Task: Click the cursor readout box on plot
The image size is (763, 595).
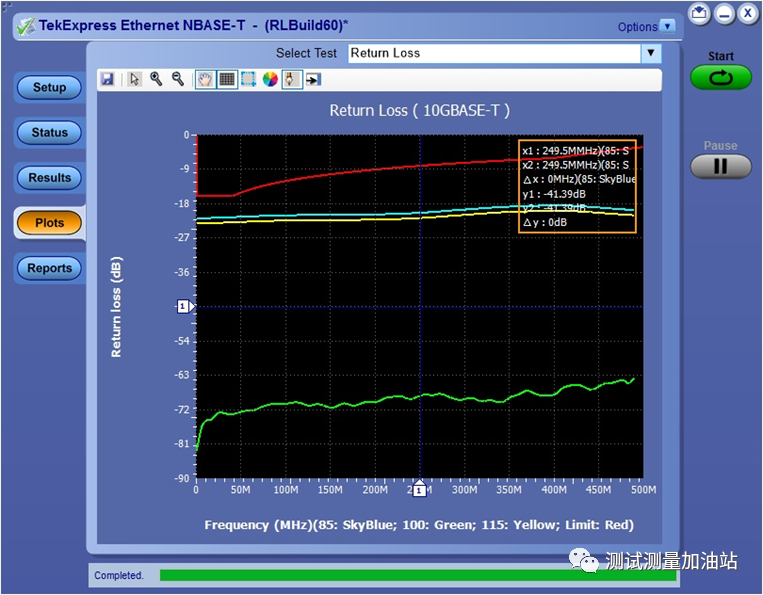Action: (x=577, y=187)
